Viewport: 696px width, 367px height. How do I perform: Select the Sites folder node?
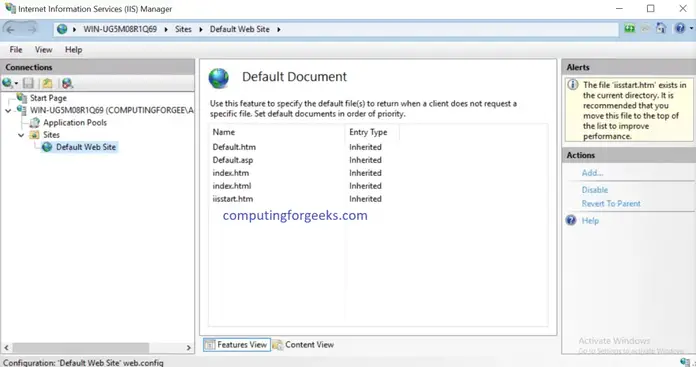click(51, 134)
